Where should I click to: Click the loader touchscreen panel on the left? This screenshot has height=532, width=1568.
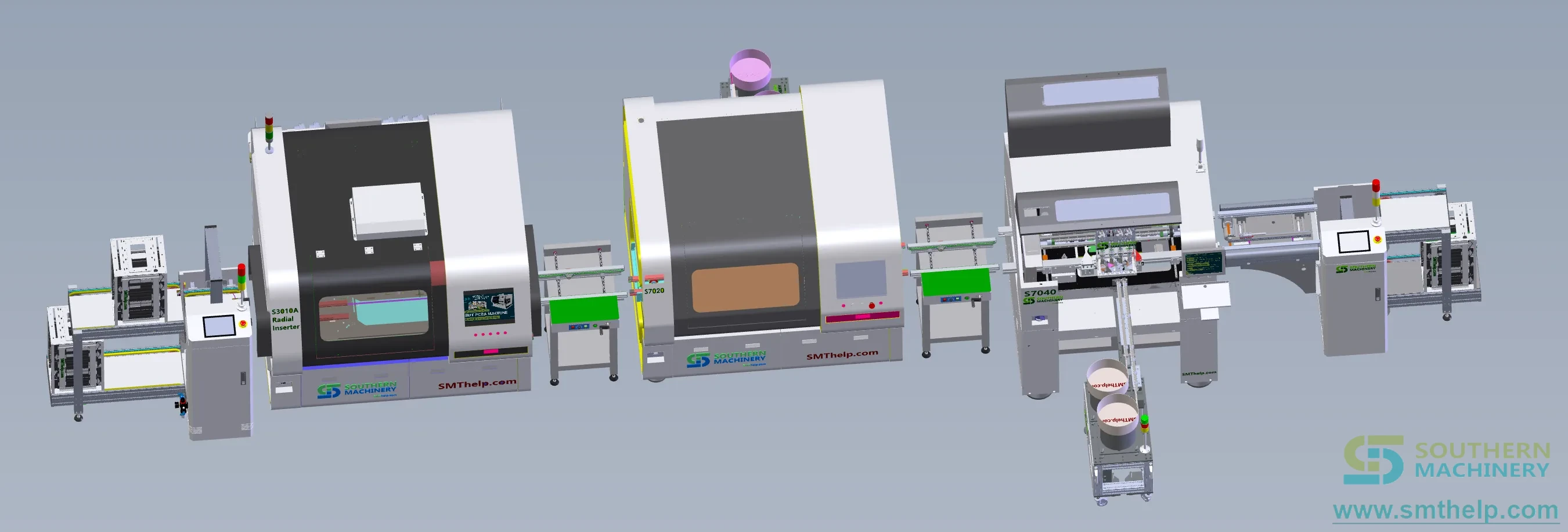point(218,326)
